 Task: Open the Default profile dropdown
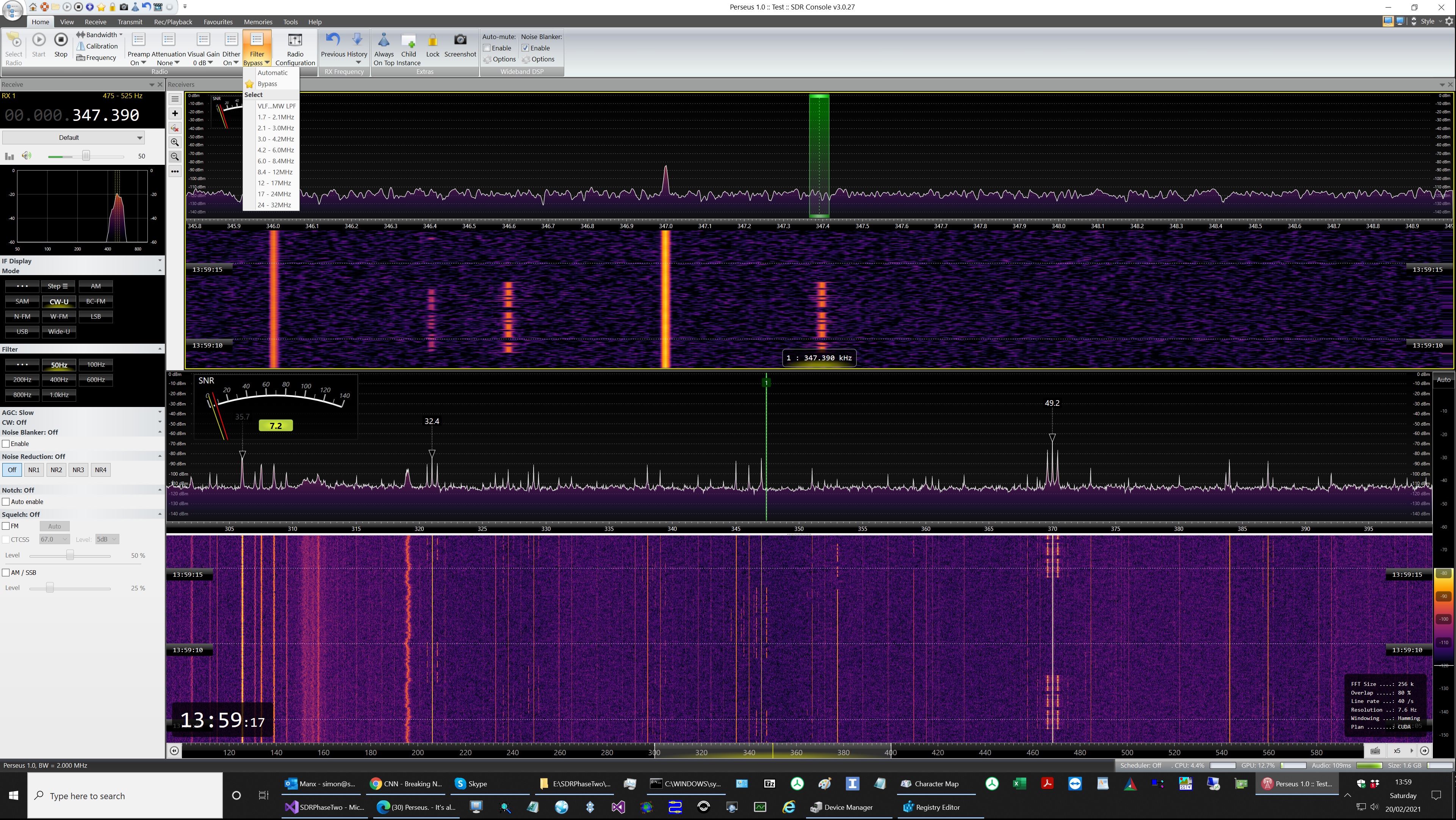coord(74,137)
